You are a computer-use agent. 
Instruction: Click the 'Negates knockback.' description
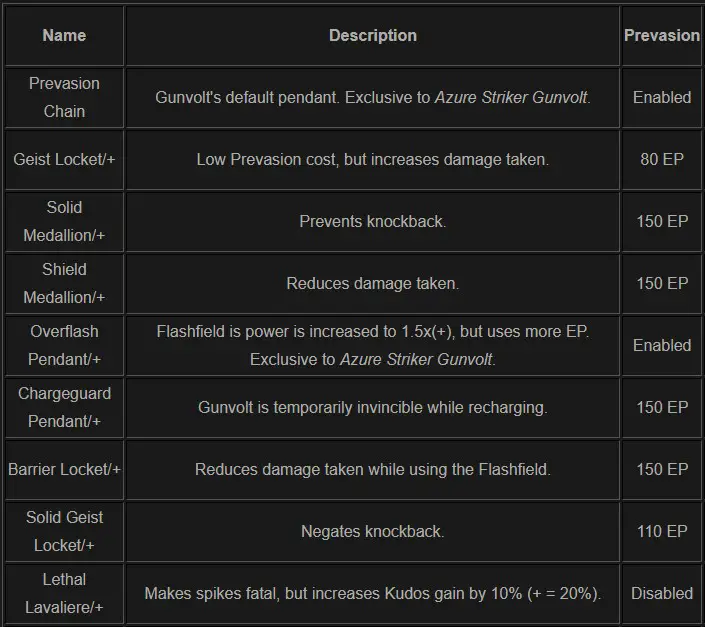(373, 532)
